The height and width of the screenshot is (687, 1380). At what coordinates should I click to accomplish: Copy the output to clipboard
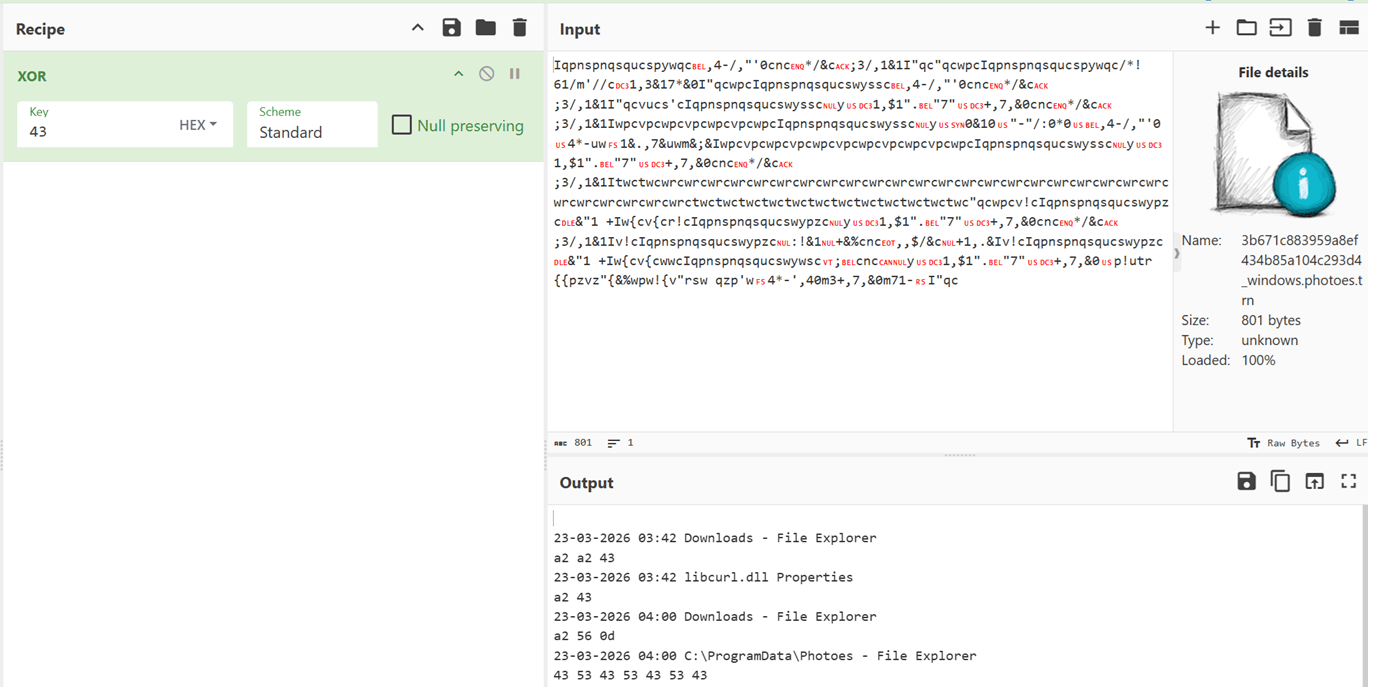pos(1281,481)
